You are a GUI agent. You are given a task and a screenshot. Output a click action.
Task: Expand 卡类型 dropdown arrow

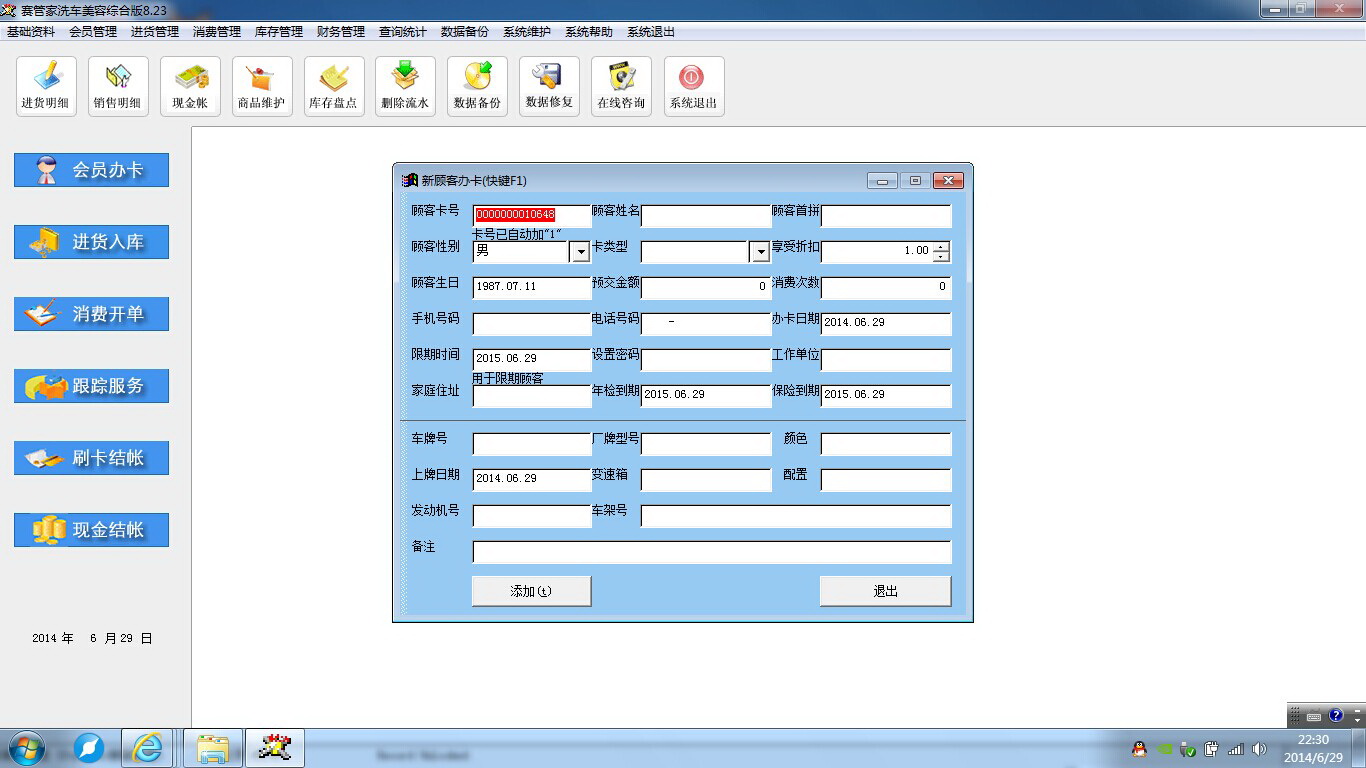(760, 252)
